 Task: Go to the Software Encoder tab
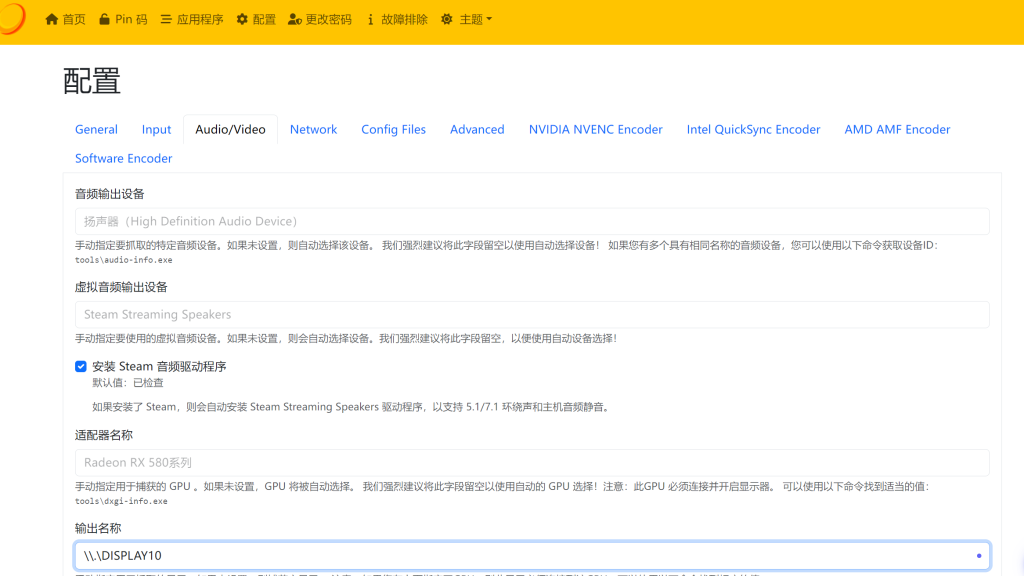(x=123, y=158)
